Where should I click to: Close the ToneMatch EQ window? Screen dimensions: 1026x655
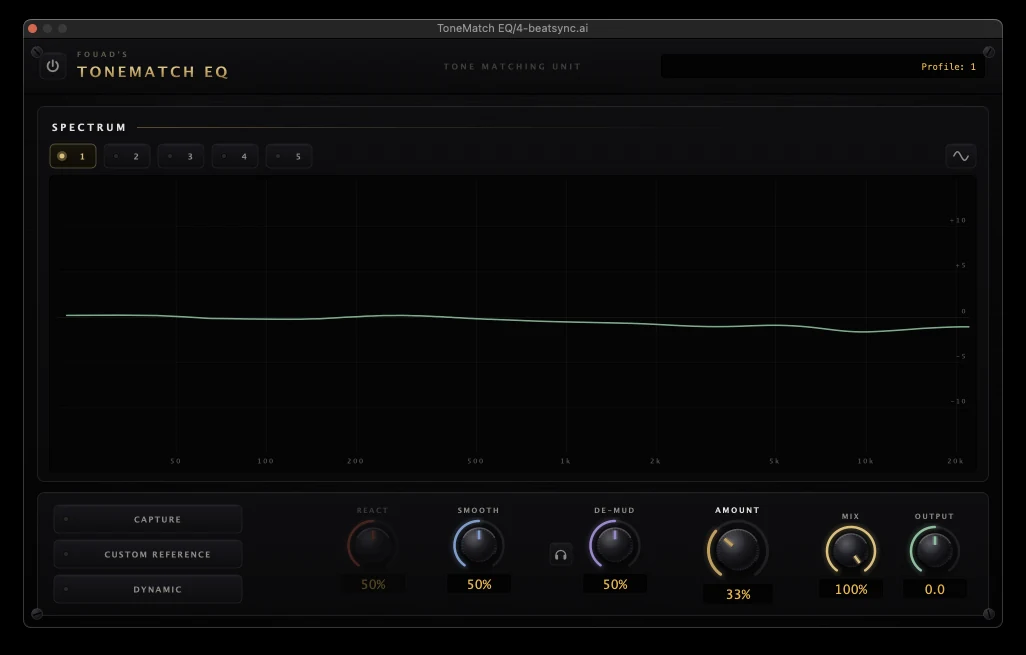32,28
